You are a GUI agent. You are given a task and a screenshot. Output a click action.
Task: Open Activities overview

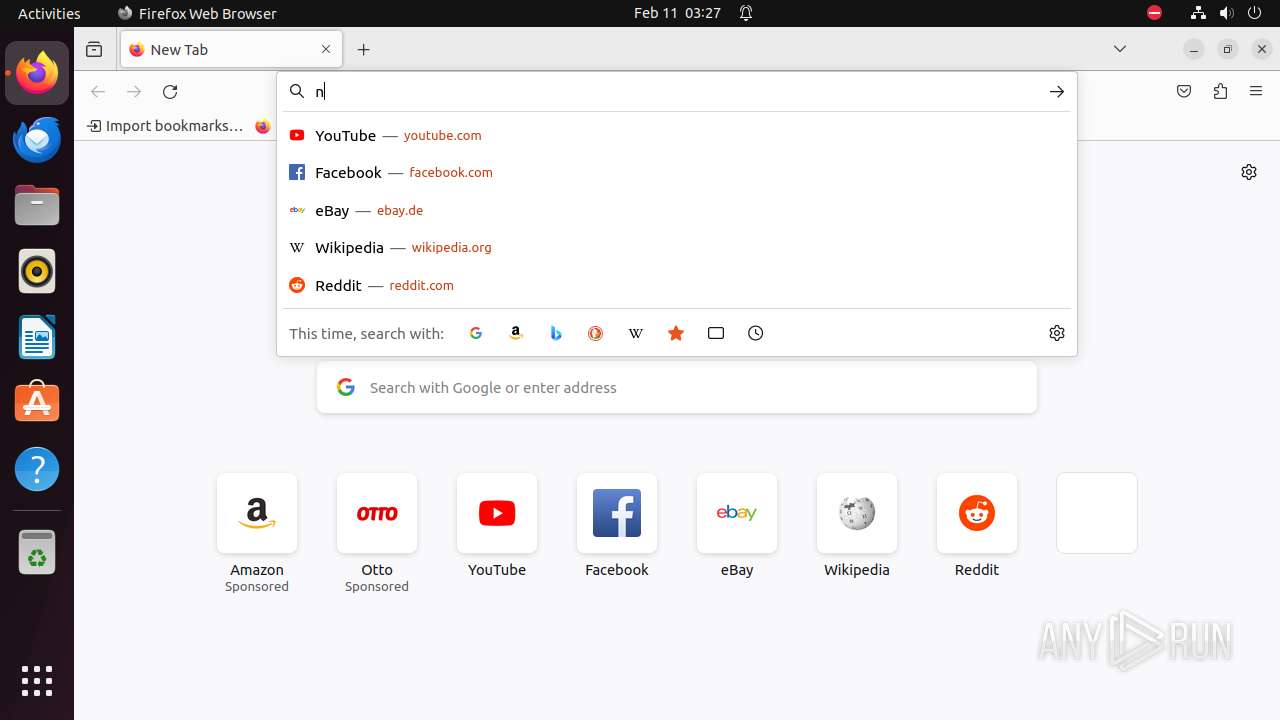click(49, 13)
